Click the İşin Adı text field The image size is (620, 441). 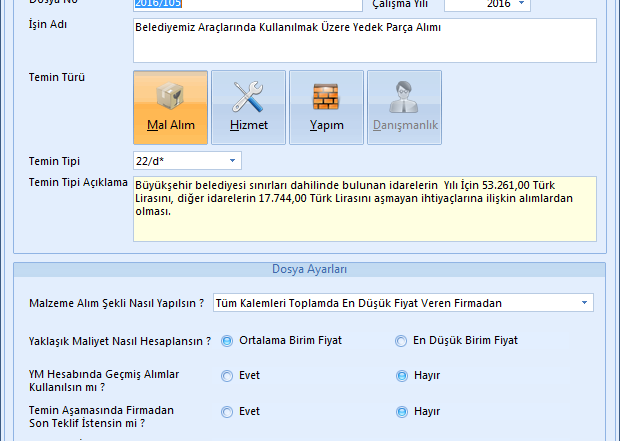[364, 40]
